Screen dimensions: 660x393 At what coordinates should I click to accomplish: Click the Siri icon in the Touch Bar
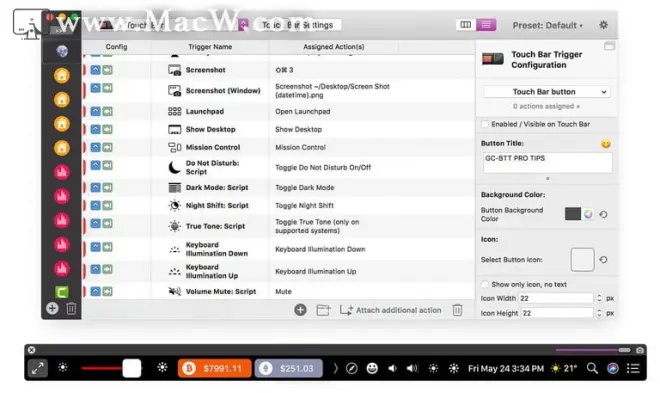pyautogui.click(x=612, y=369)
